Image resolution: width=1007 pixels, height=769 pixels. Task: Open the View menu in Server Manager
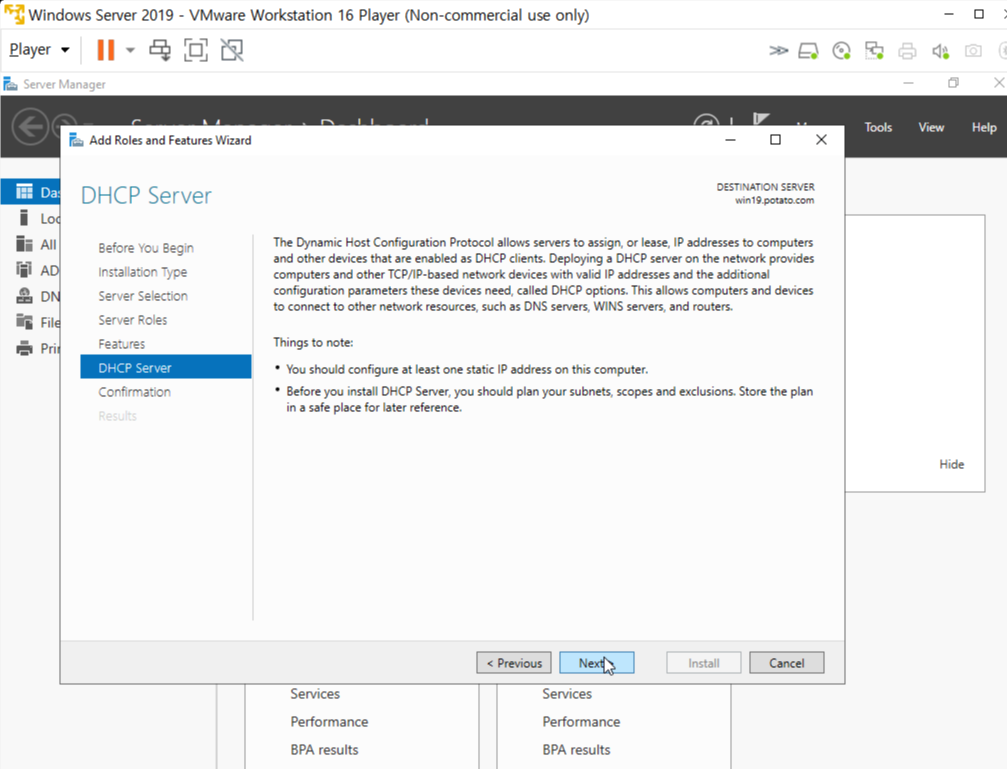931,127
